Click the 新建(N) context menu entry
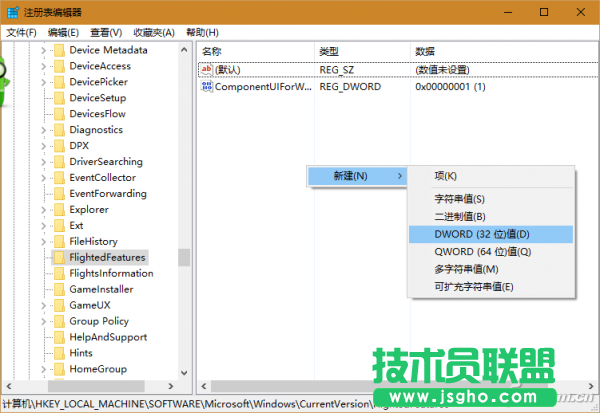 click(x=357, y=176)
